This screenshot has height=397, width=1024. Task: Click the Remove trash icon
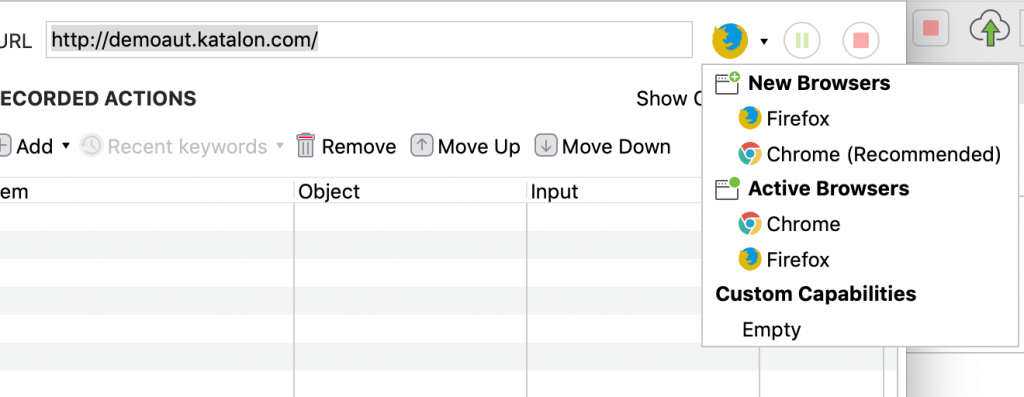click(305, 146)
